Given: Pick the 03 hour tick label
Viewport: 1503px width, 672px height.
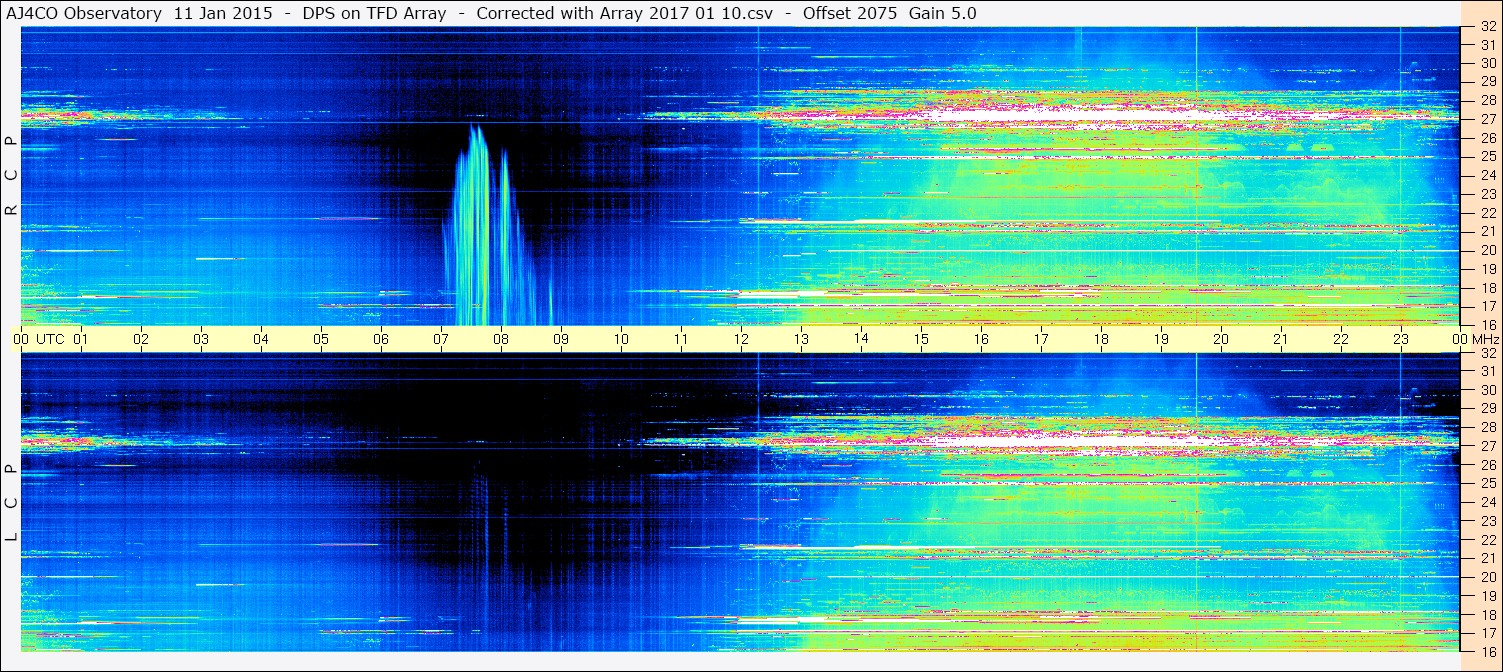Looking at the screenshot, I should tap(201, 339).
